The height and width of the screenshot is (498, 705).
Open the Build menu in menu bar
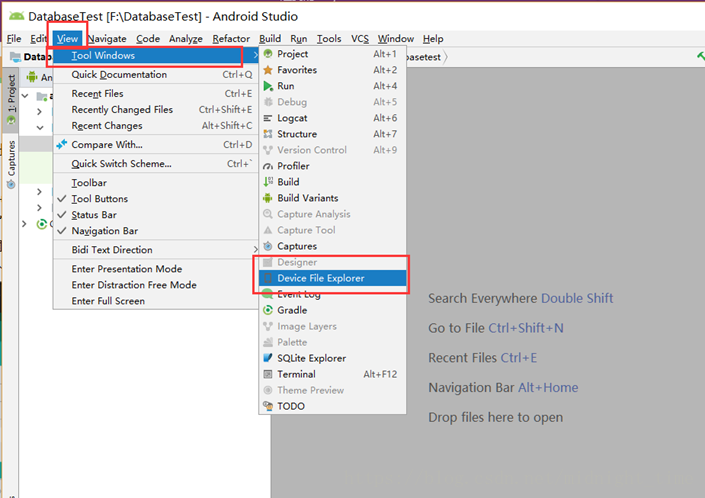pyautogui.click(x=270, y=39)
